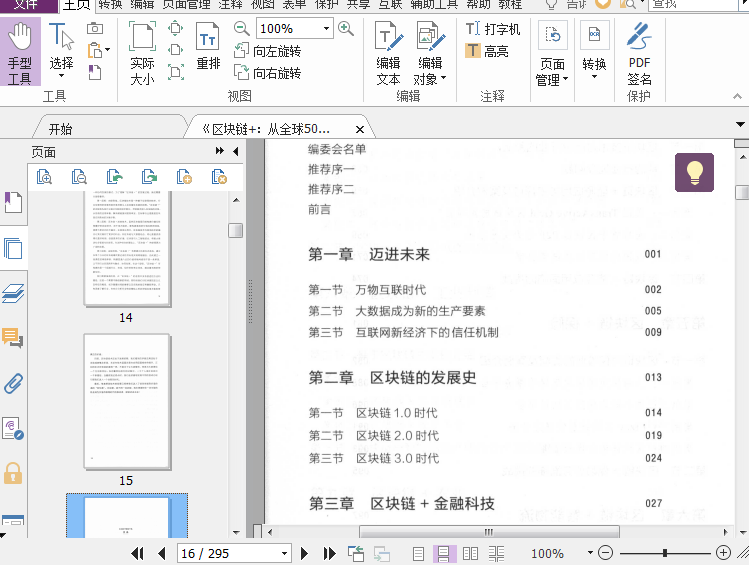Open the Pages thumbnails sidebar panel
The image size is (749, 565).
click(13, 248)
